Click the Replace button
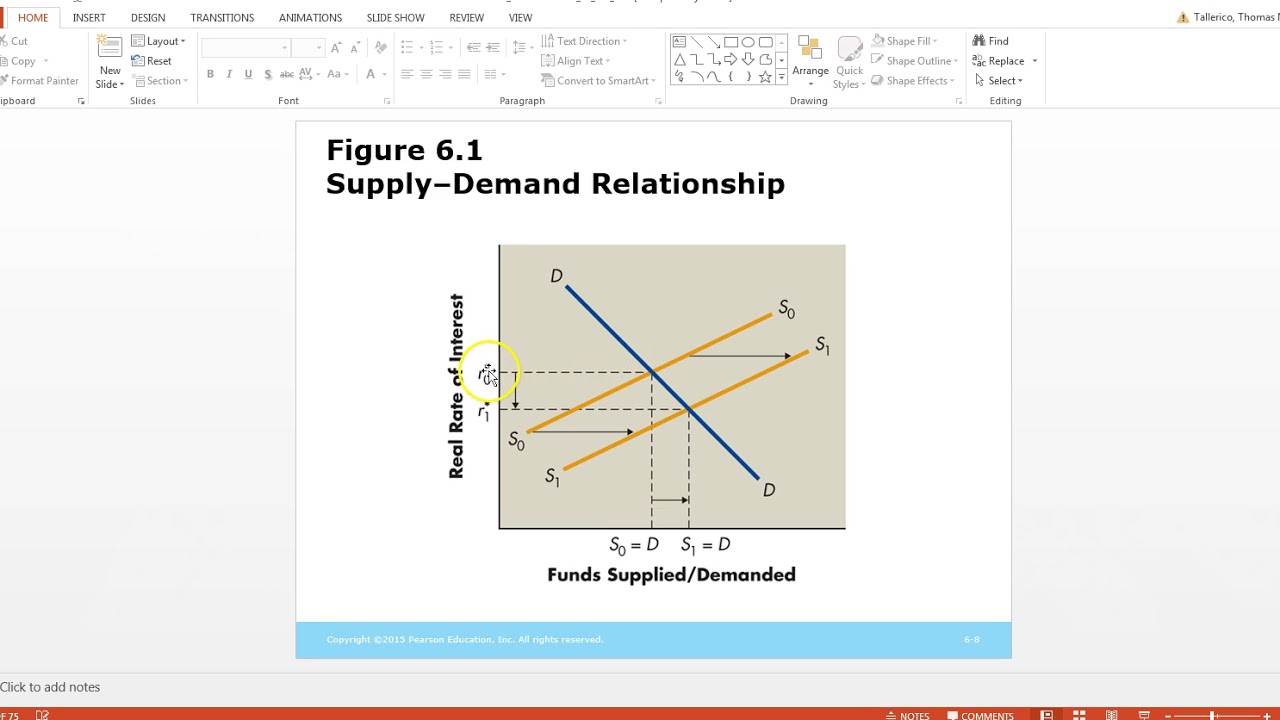 tap(999, 61)
